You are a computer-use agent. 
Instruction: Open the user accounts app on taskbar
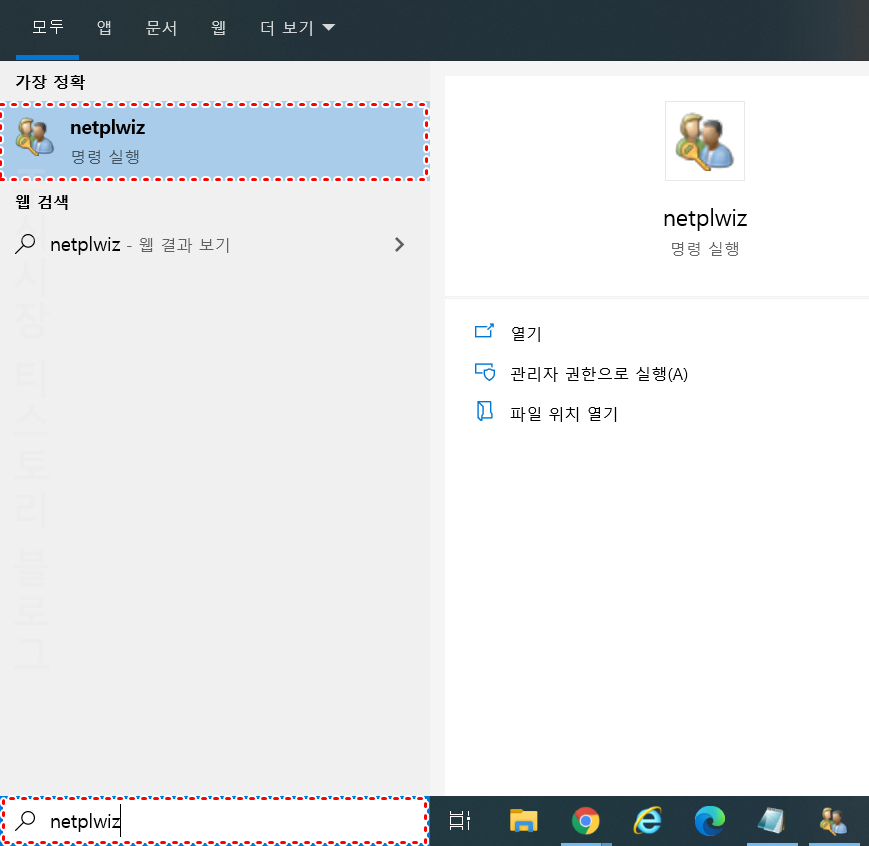coord(834,820)
